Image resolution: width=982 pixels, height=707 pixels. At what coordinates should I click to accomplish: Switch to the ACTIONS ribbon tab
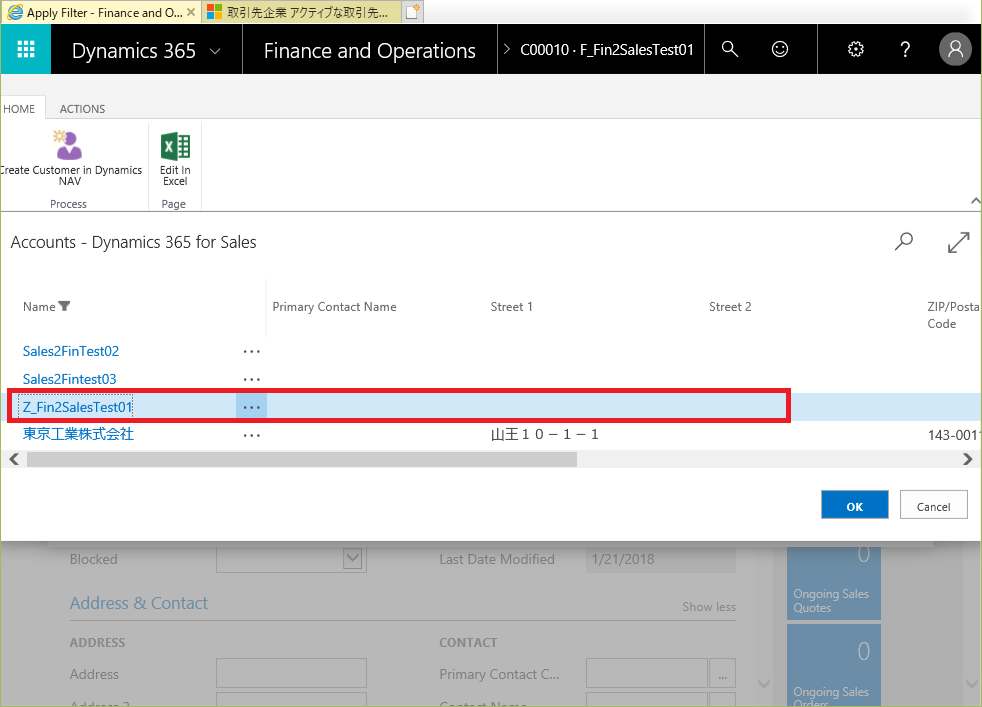click(82, 108)
